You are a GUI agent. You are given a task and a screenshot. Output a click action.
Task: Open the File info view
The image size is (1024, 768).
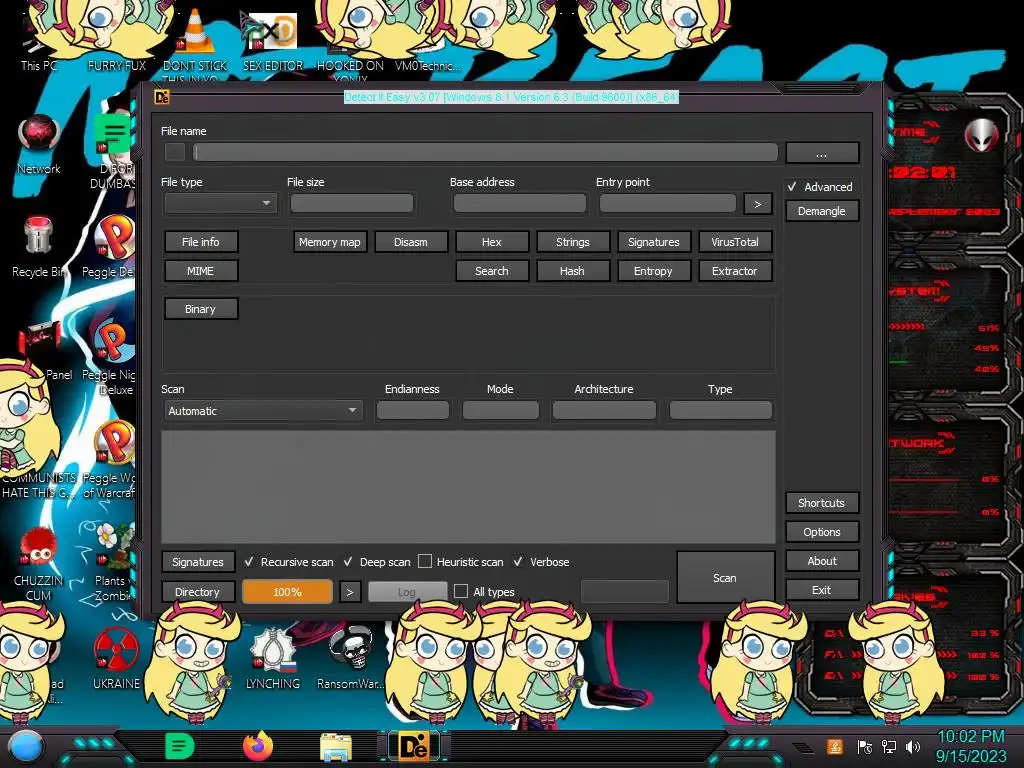coord(200,242)
